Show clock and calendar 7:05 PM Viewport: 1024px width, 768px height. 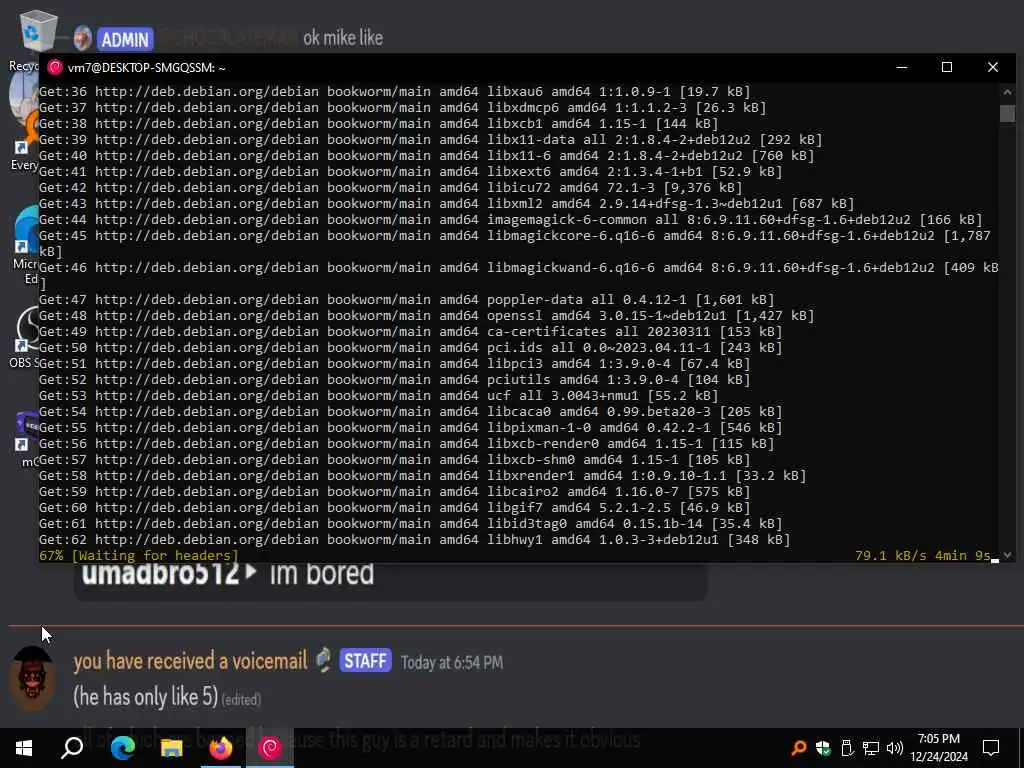pos(939,748)
